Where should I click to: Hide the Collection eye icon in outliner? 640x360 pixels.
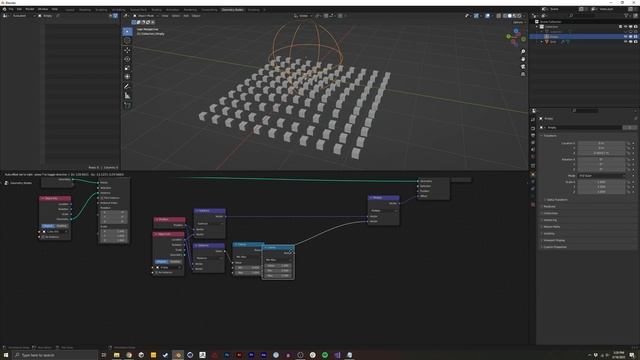pyautogui.click(x=625, y=27)
